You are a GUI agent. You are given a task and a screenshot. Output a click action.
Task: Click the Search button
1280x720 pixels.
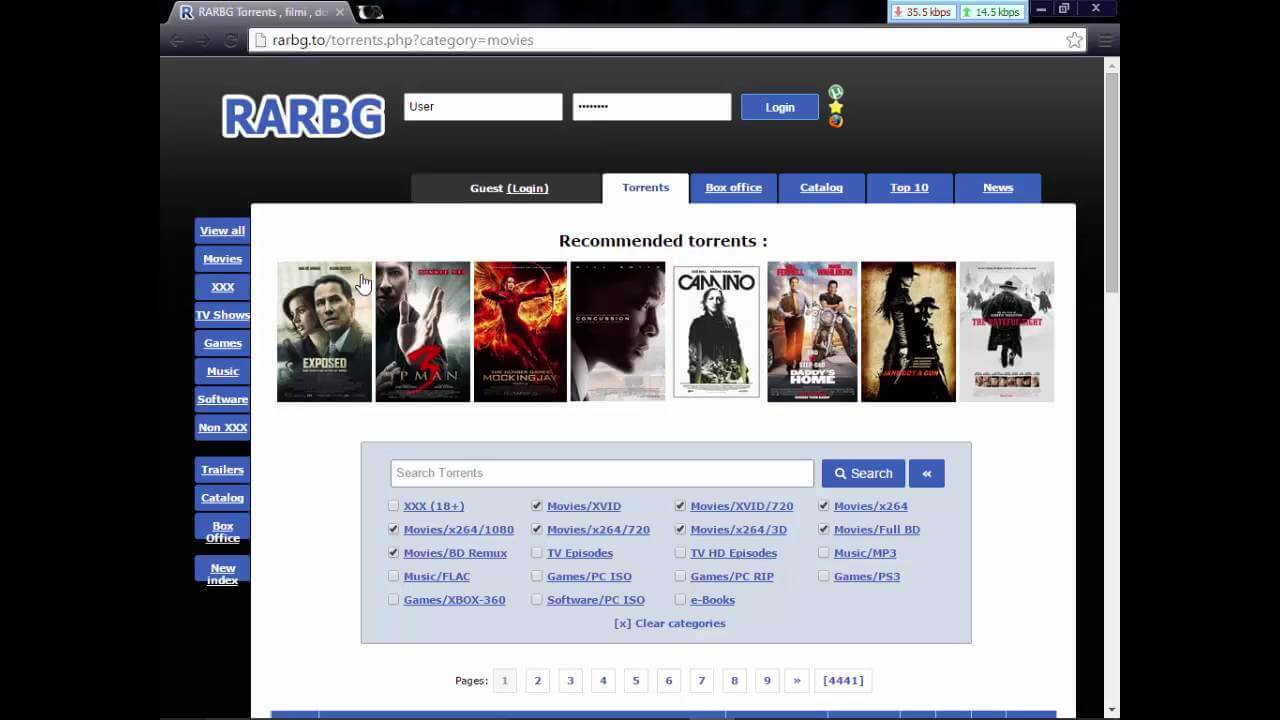pyautogui.click(x=863, y=473)
